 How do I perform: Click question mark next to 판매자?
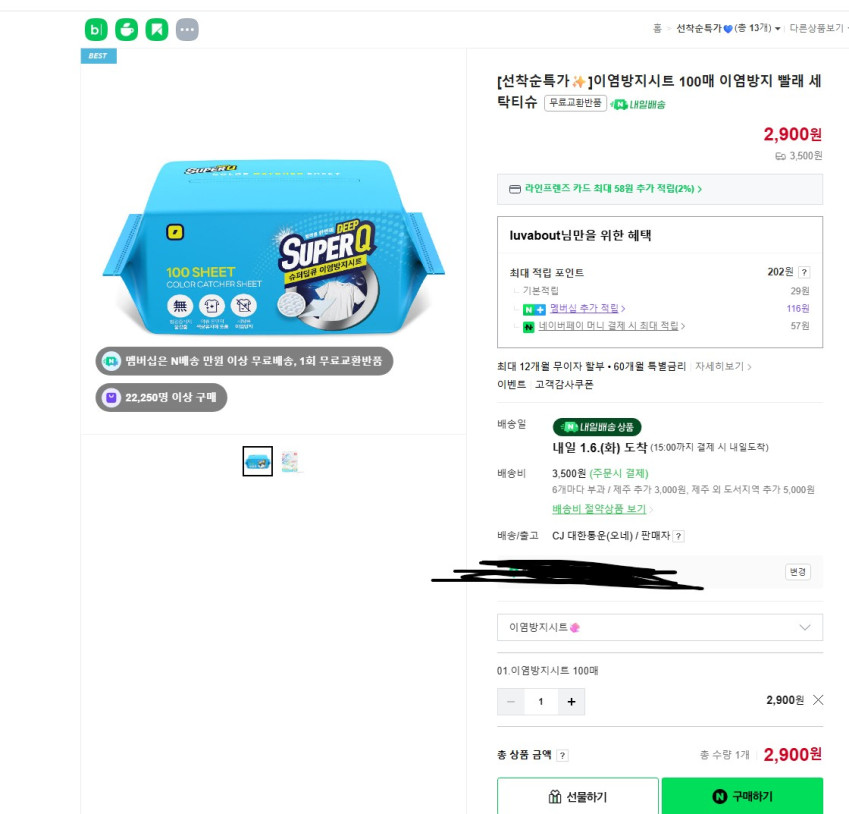click(678, 536)
